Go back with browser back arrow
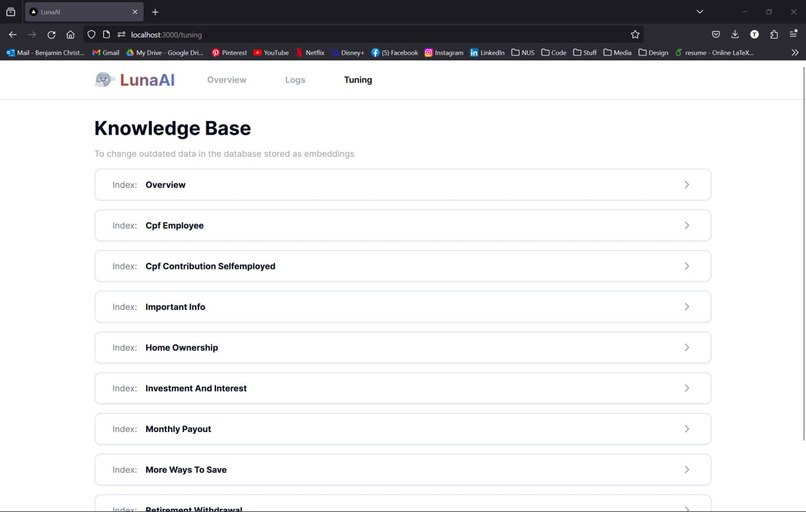Viewport: 806px width, 512px height. [13, 34]
